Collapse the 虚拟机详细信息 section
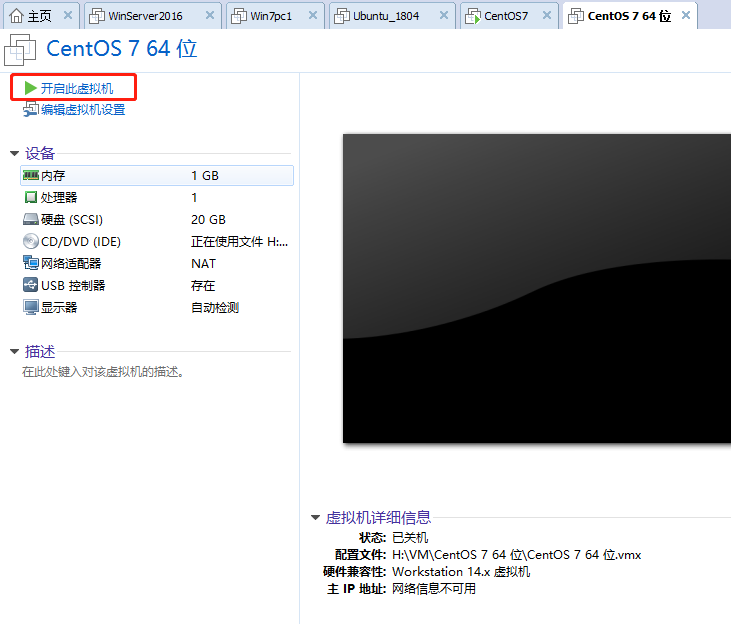This screenshot has width=731, height=624. [x=316, y=517]
